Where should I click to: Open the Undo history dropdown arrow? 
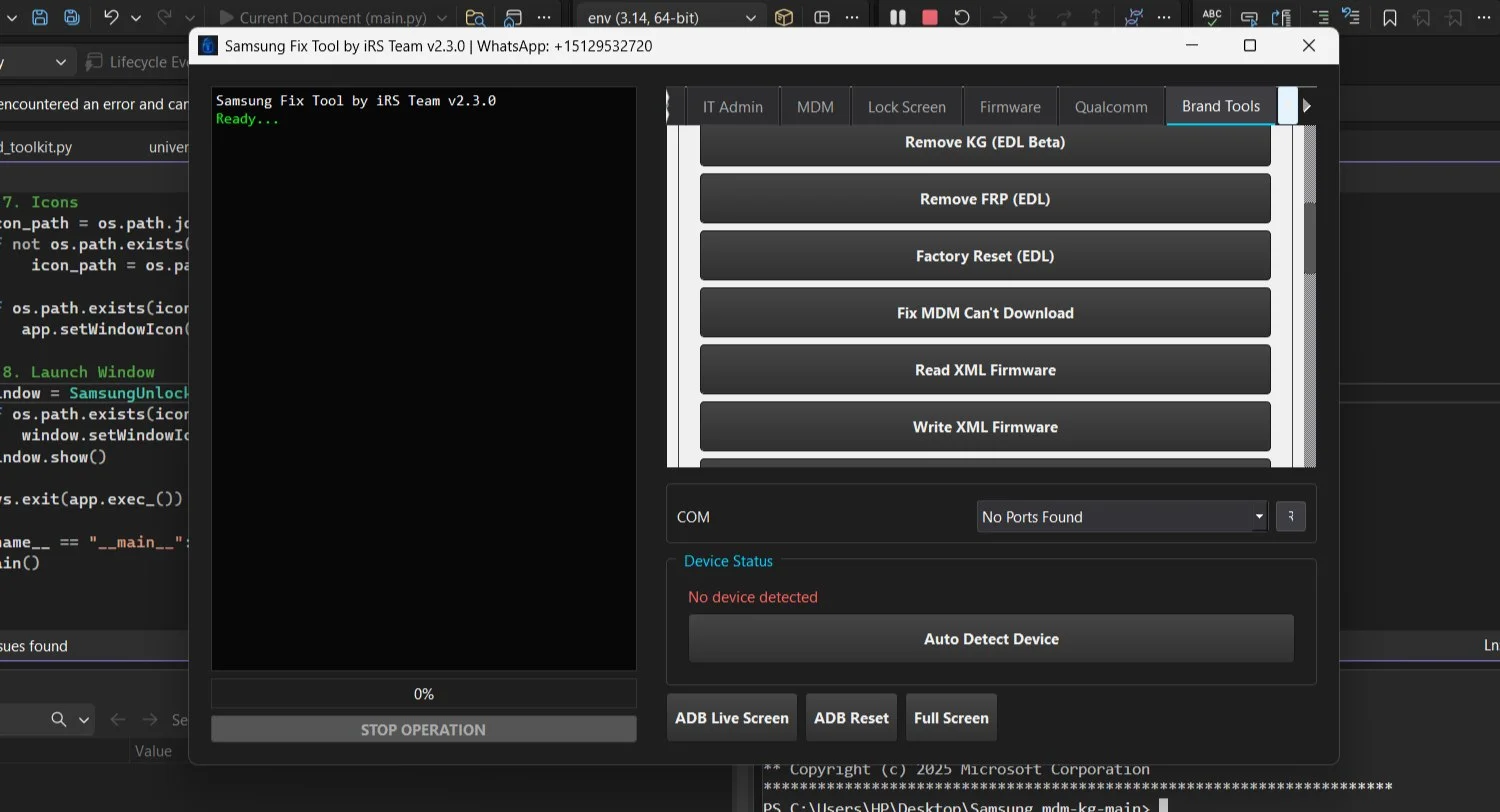click(136, 18)
